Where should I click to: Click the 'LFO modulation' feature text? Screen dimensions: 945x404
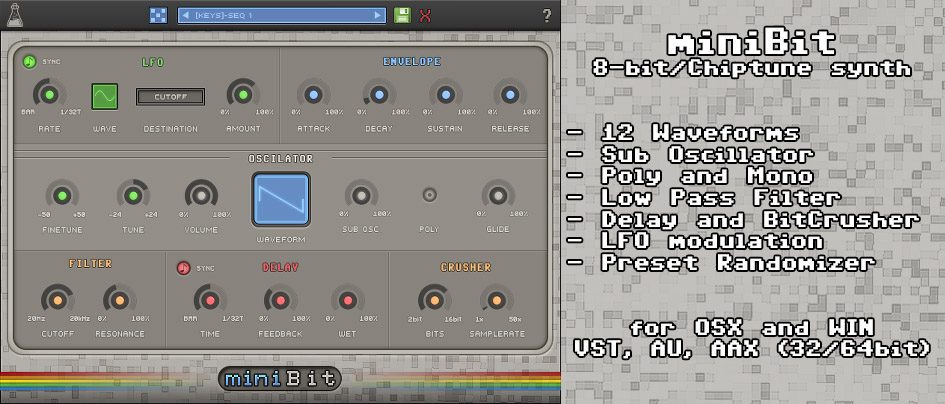tap(712, 241)
